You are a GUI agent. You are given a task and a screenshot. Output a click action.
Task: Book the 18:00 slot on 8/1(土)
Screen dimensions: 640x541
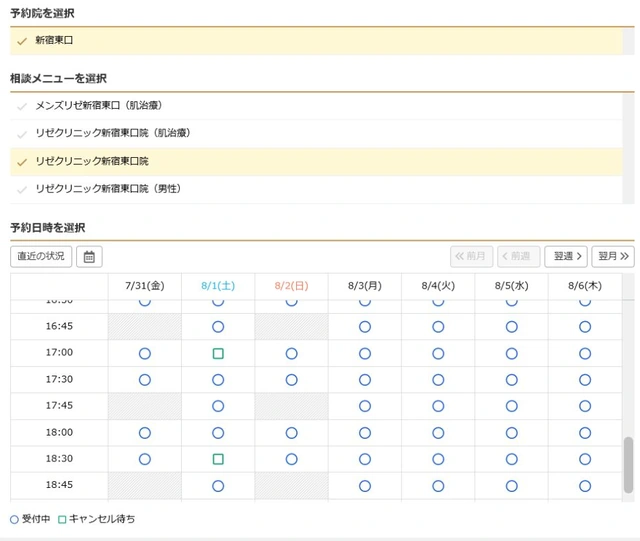pyautogui.click(x=218, y=433)
